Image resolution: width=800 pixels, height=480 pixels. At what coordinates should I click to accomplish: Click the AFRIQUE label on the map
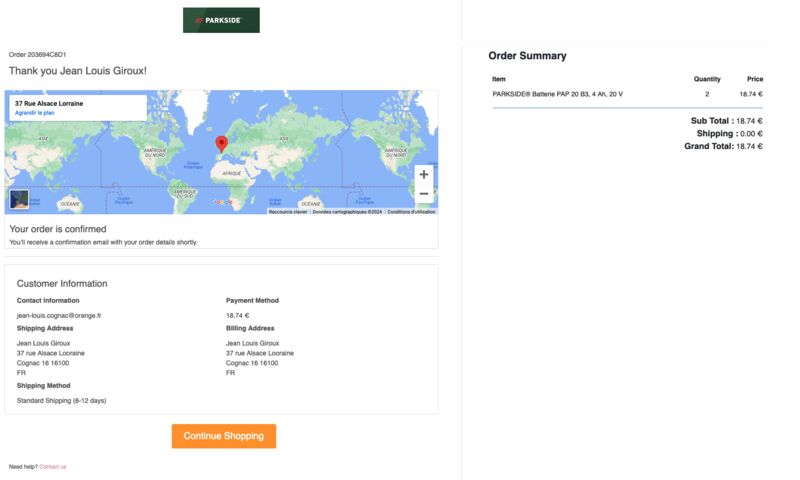(231, 173)
